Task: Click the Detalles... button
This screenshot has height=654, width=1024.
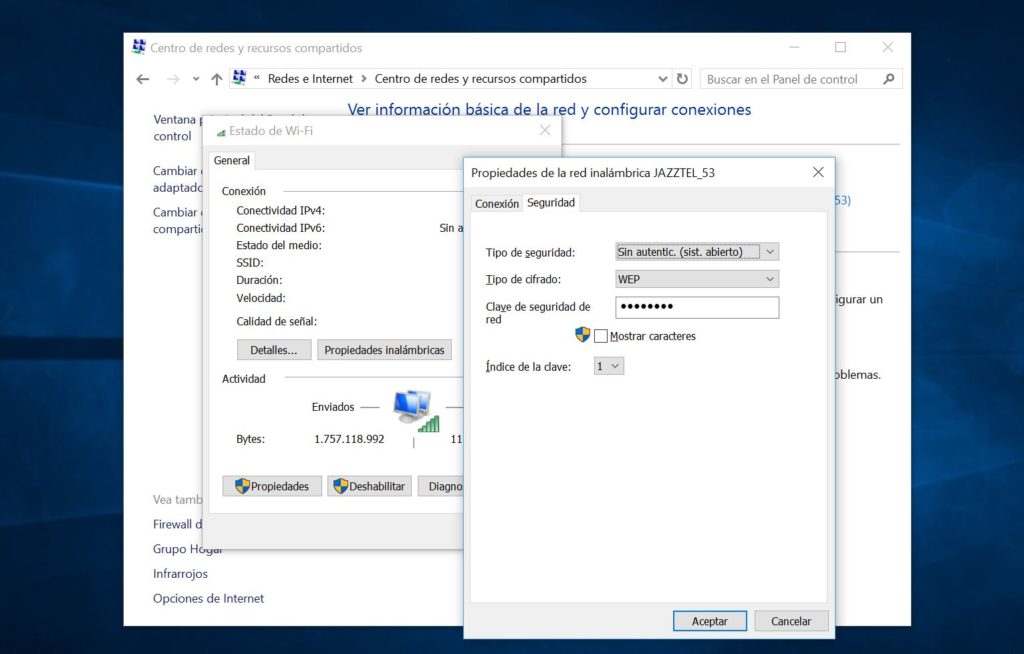Action: pos(274,350)
